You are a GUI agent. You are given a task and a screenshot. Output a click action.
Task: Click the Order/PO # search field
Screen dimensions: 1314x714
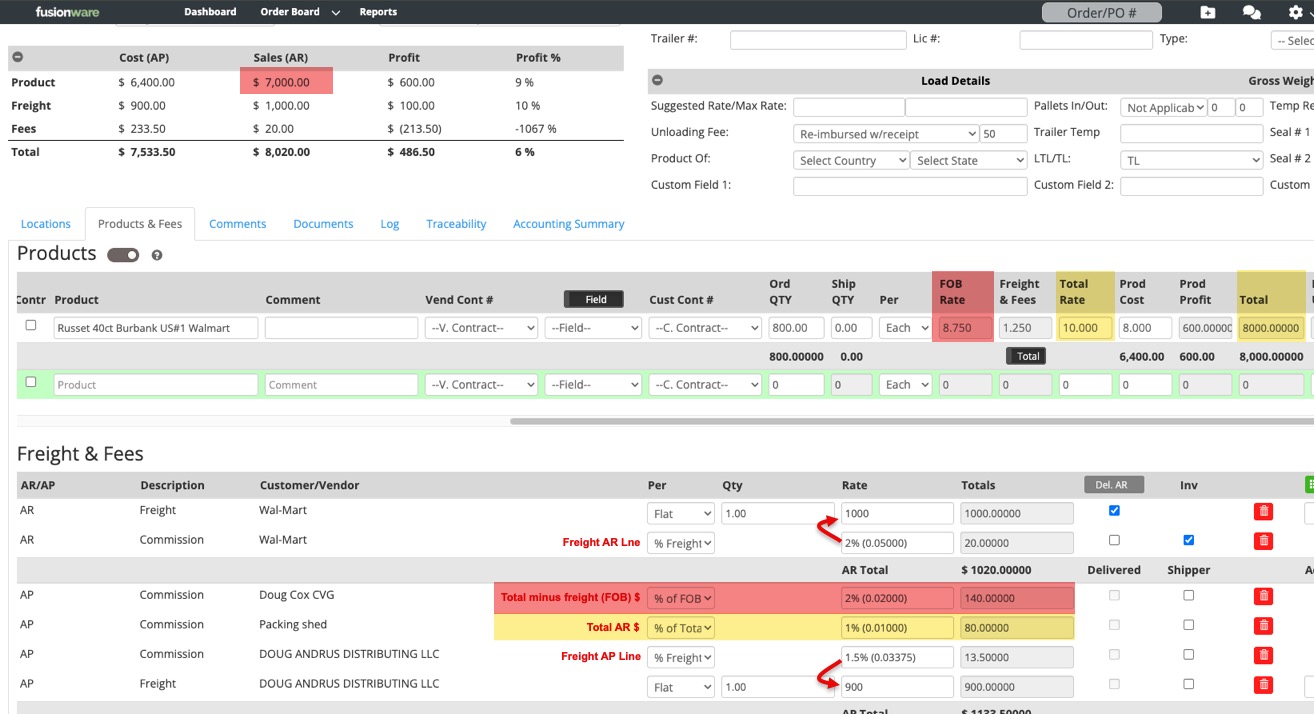click(1100, 12)
